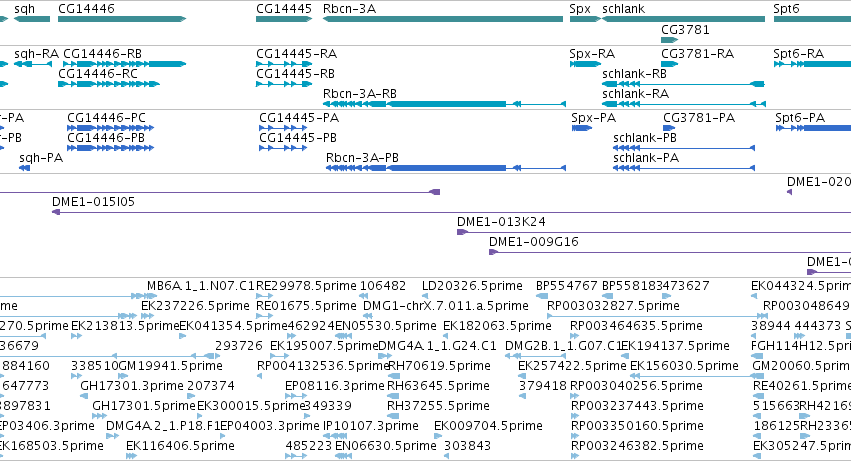This screenshot has height=461, width=851.
Task: Select EST EK182063.5prime
Action: coord(497,326)
